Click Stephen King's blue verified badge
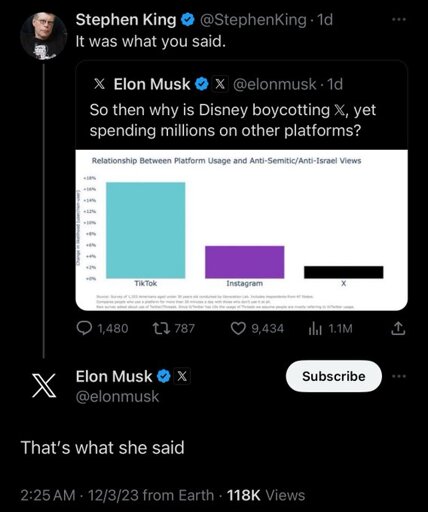The height and width of the screenshot is (512, 428). pyautogui.click(x=188, y=20)
